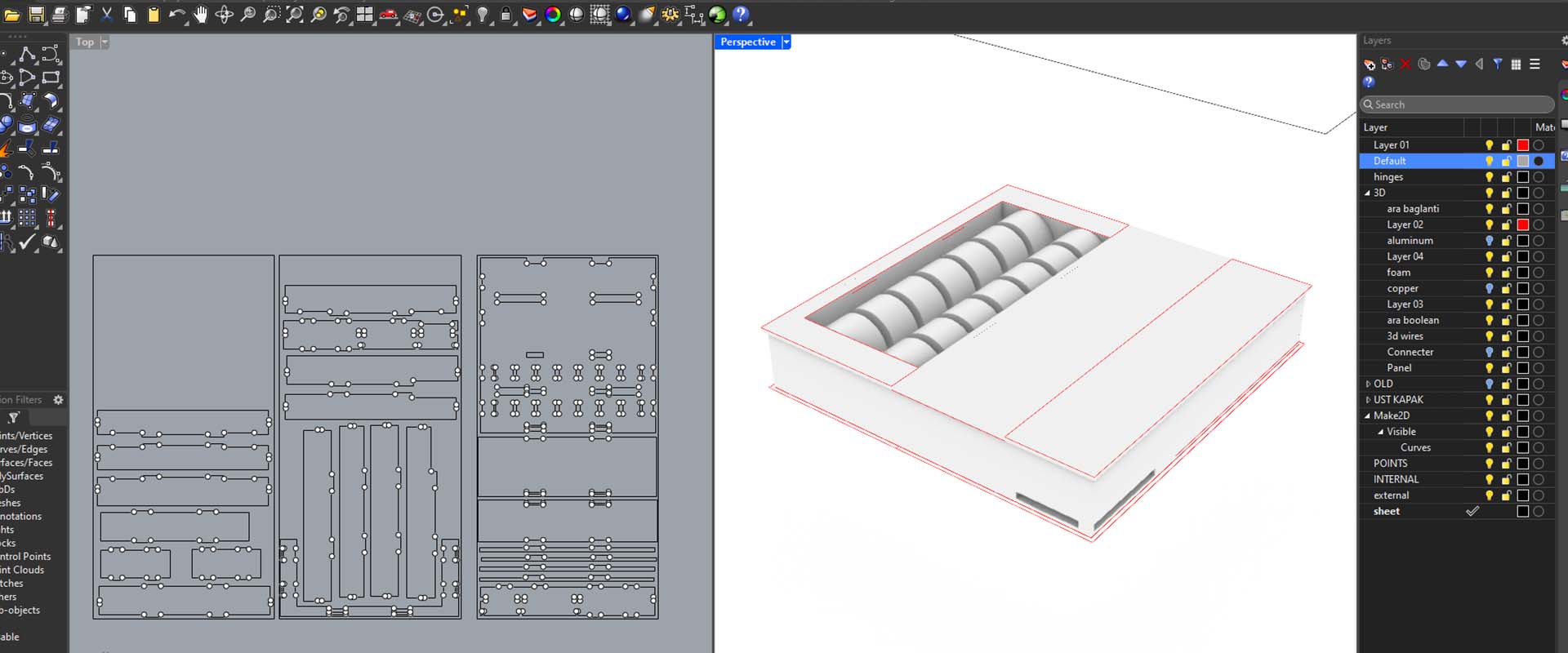The width and height of the screenshot is (1568, 653).
Task: Click Layer 01 red color swatch
Action: pos(1523,145)
